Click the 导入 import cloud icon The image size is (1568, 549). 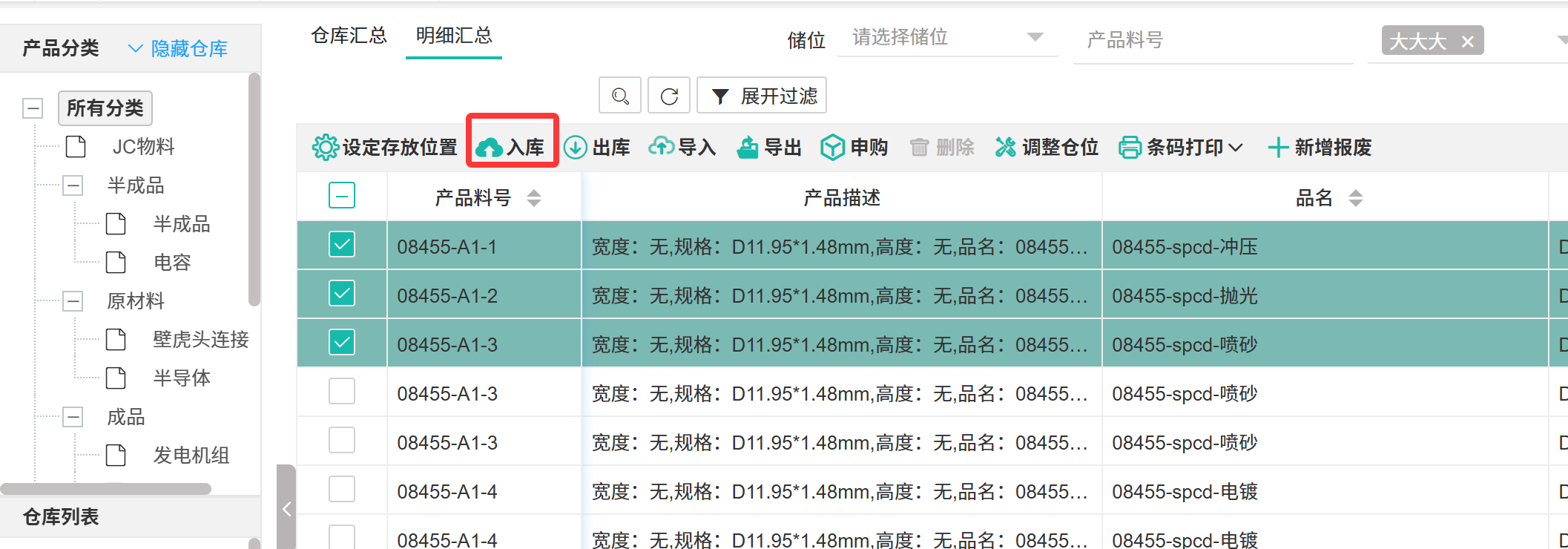[x=661, y=147]
